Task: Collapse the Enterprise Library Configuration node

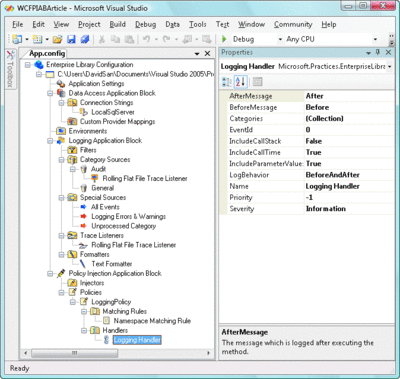Action: click(x=28, y=65)
